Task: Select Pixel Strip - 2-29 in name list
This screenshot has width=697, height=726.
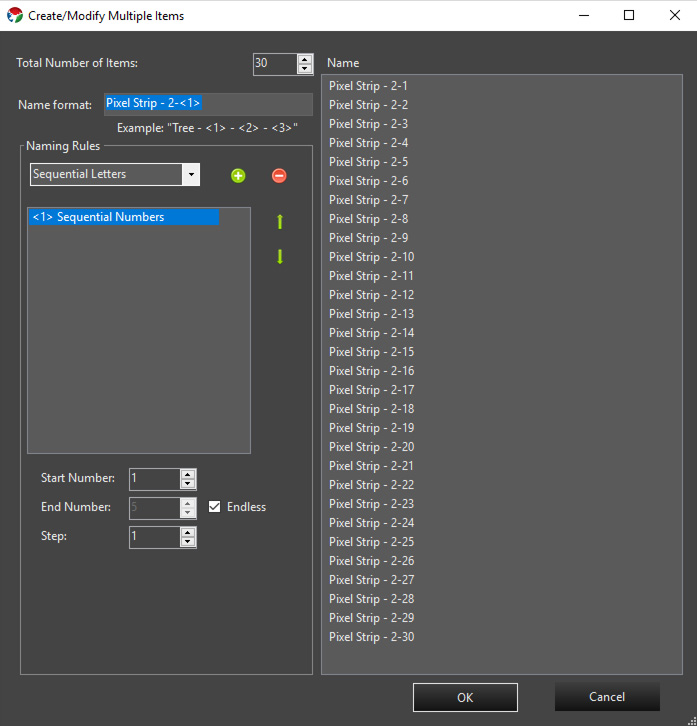Action: coord(371,618)
